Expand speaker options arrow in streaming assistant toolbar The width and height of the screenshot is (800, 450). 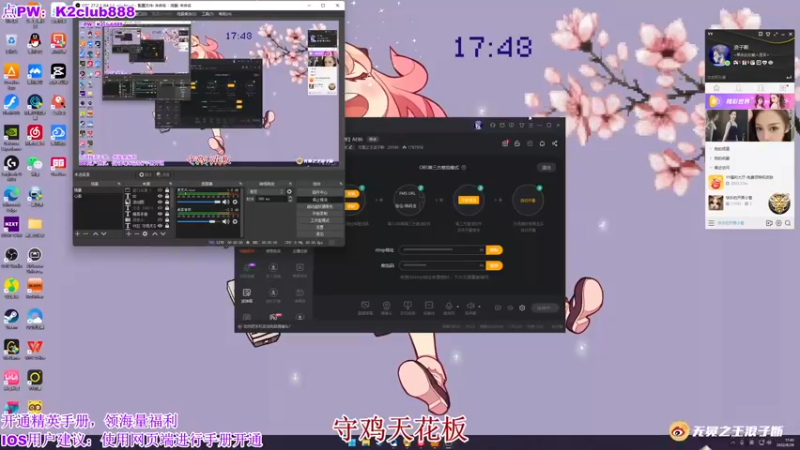coord(479,307)
